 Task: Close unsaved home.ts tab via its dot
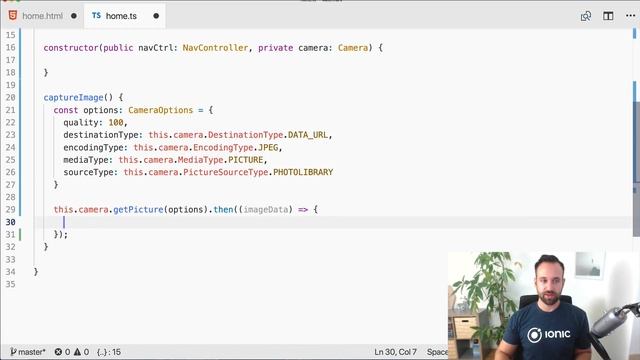click(156, 16)
